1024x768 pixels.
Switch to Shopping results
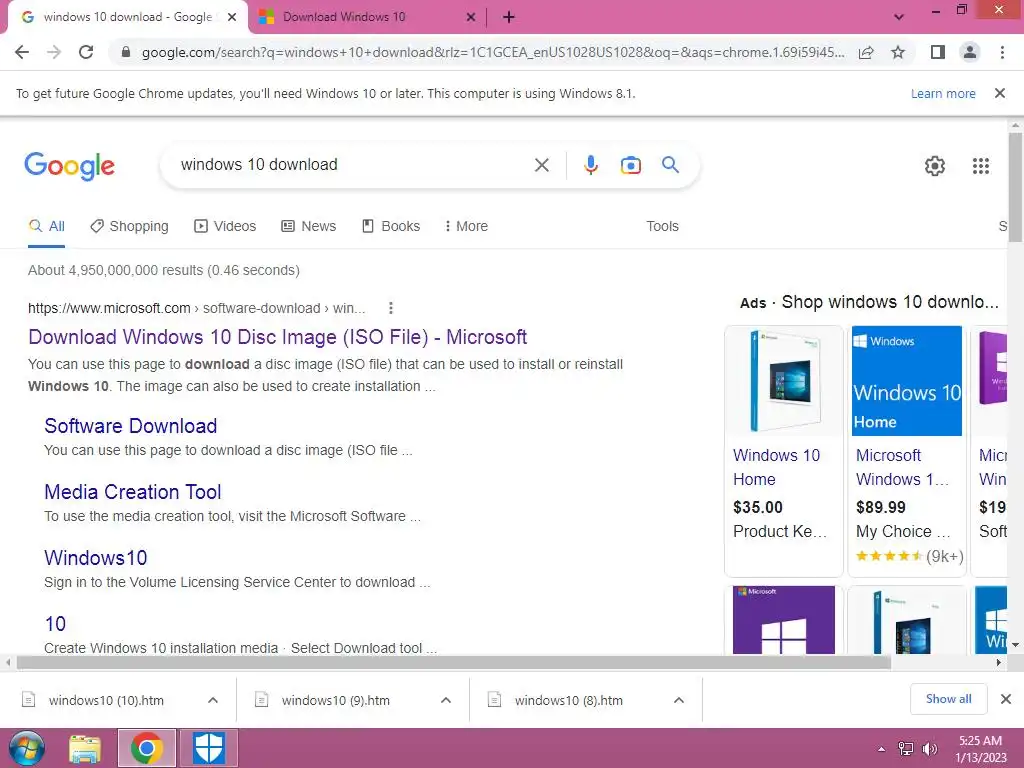(x=129, y=226)
